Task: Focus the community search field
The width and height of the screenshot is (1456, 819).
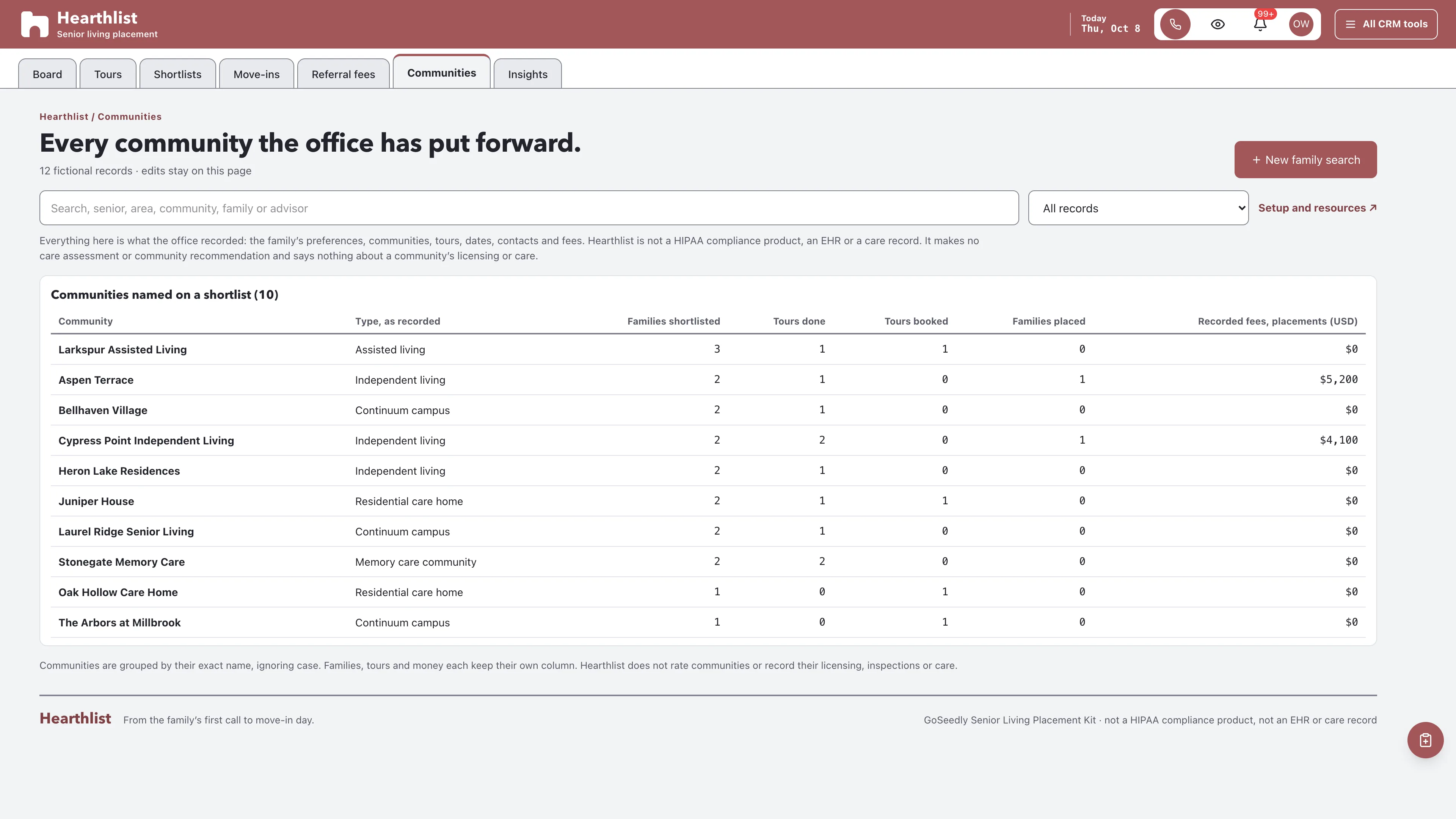Action: pos(529,208)
